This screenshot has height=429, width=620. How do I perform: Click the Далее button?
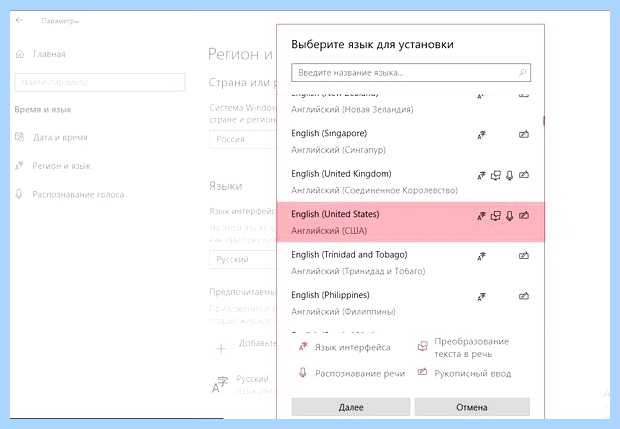click(351, 407)
